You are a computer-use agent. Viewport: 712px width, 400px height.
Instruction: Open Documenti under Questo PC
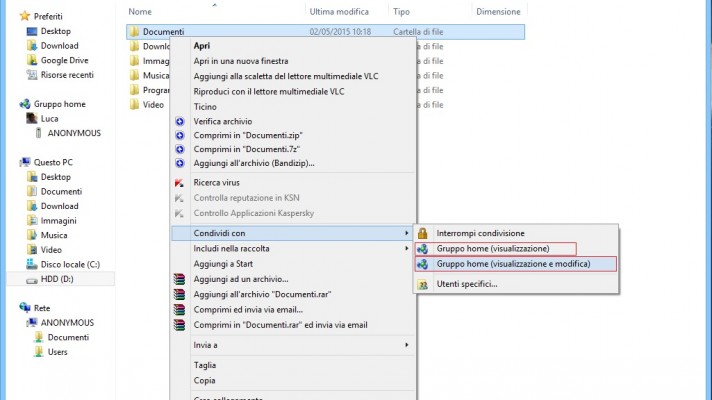pos(61,191)
